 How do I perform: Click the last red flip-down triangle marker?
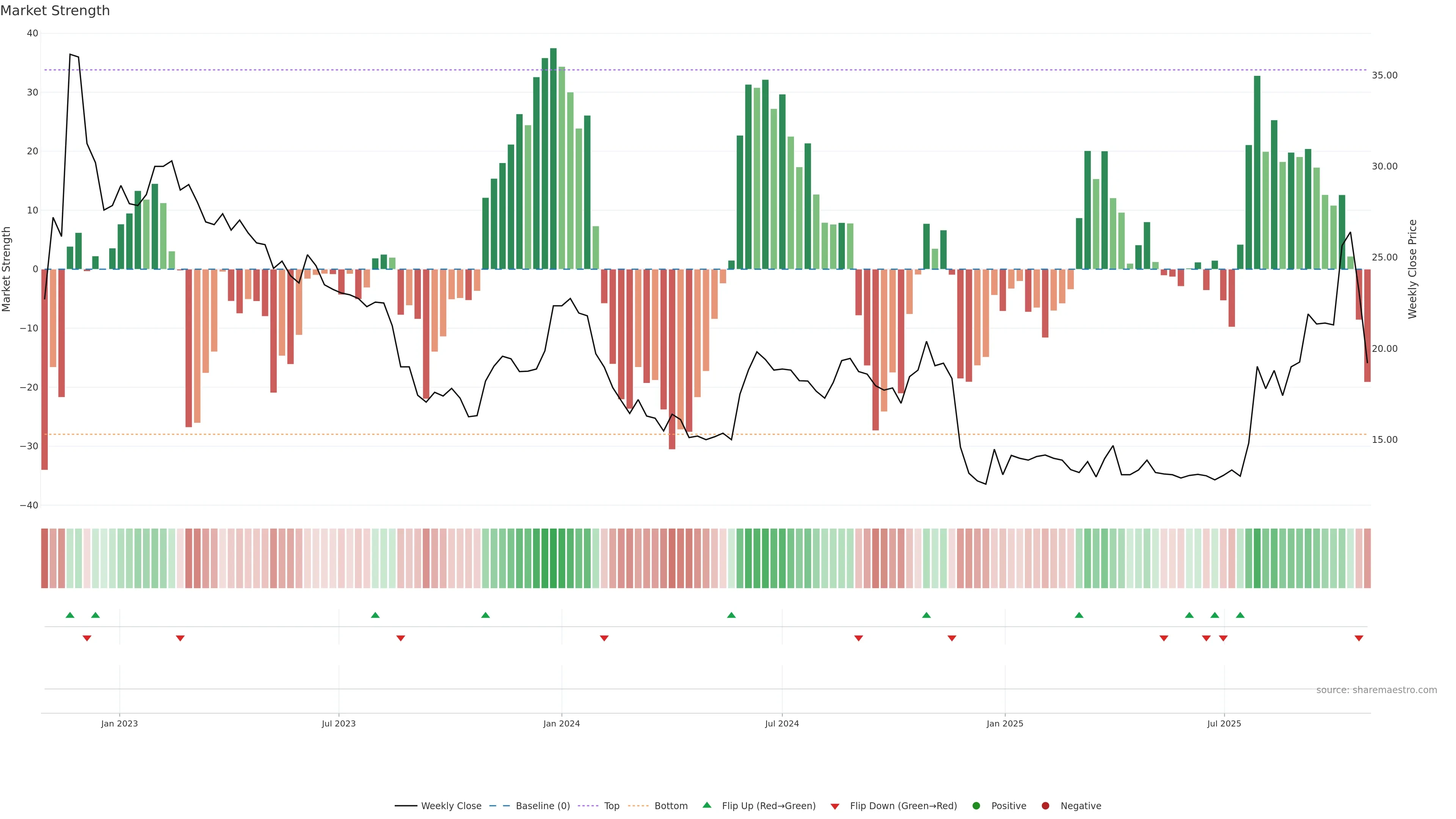click(1359, 638)
